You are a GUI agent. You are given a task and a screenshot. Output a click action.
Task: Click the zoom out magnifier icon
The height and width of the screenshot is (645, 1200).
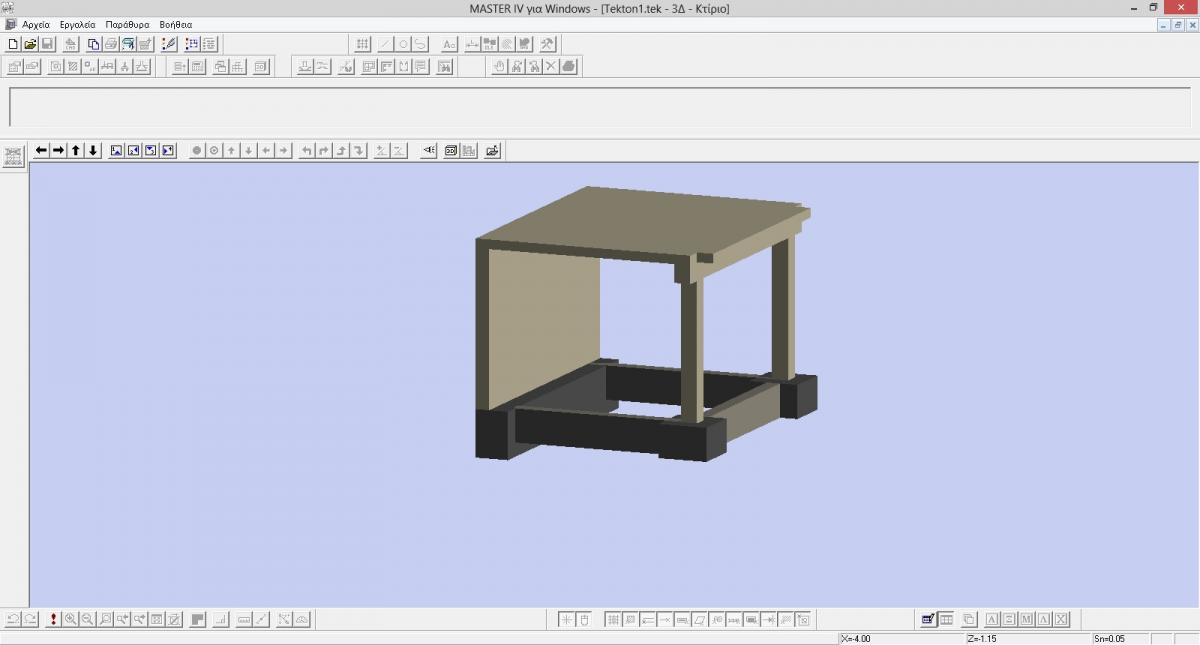point(88,620)
